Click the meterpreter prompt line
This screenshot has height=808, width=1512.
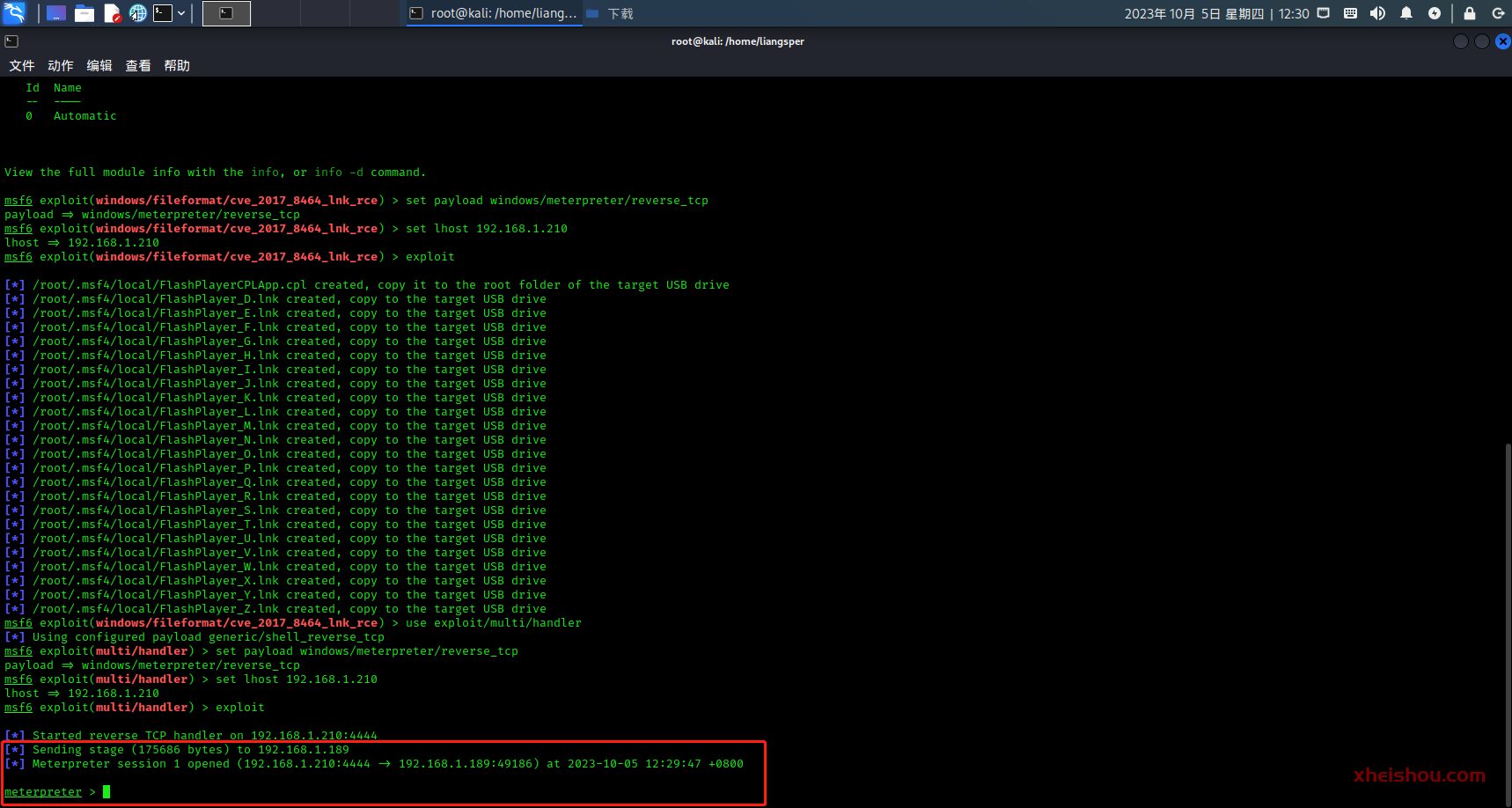57,792
